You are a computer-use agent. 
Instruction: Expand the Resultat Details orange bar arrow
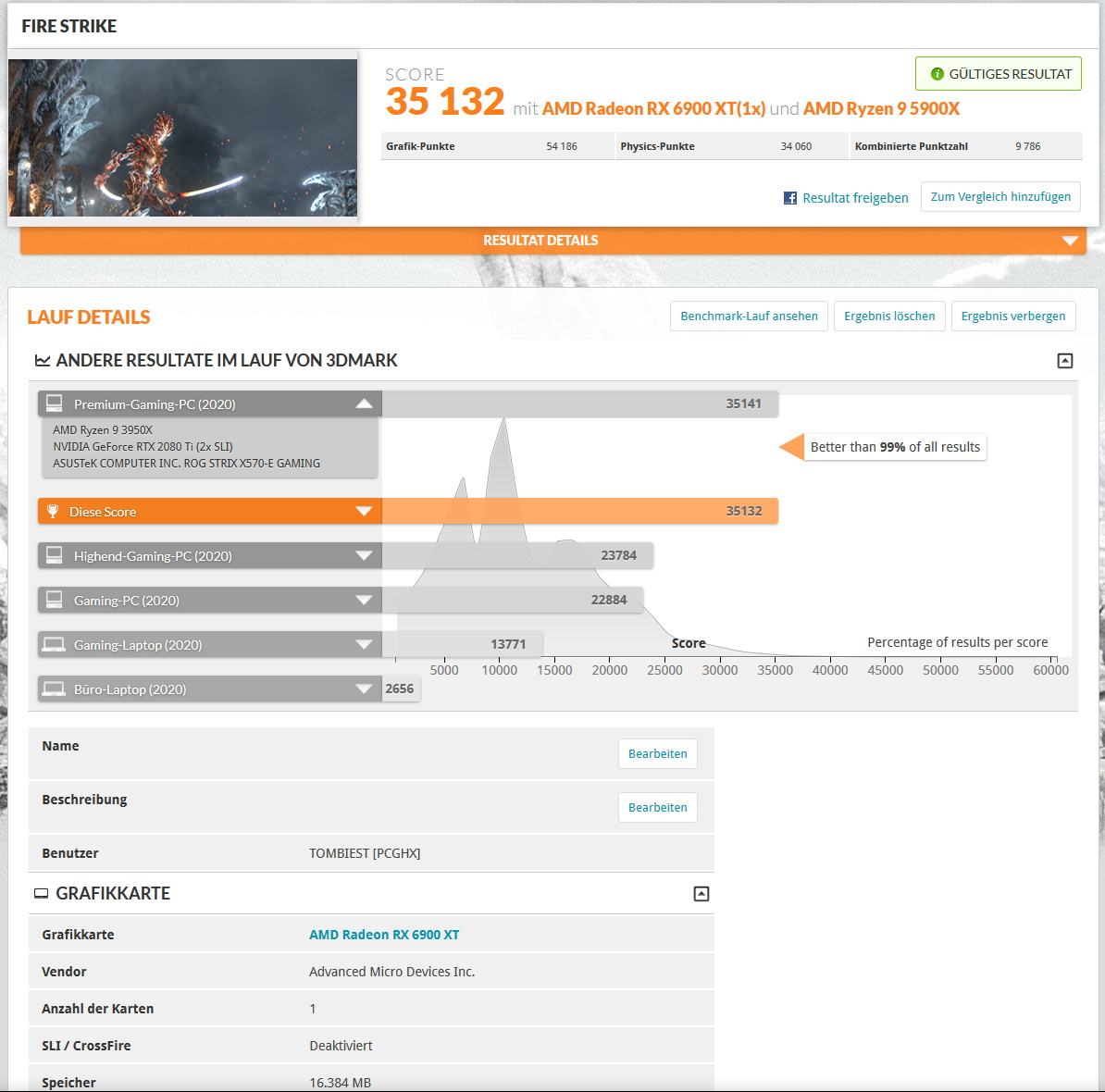pos(1070,241)
